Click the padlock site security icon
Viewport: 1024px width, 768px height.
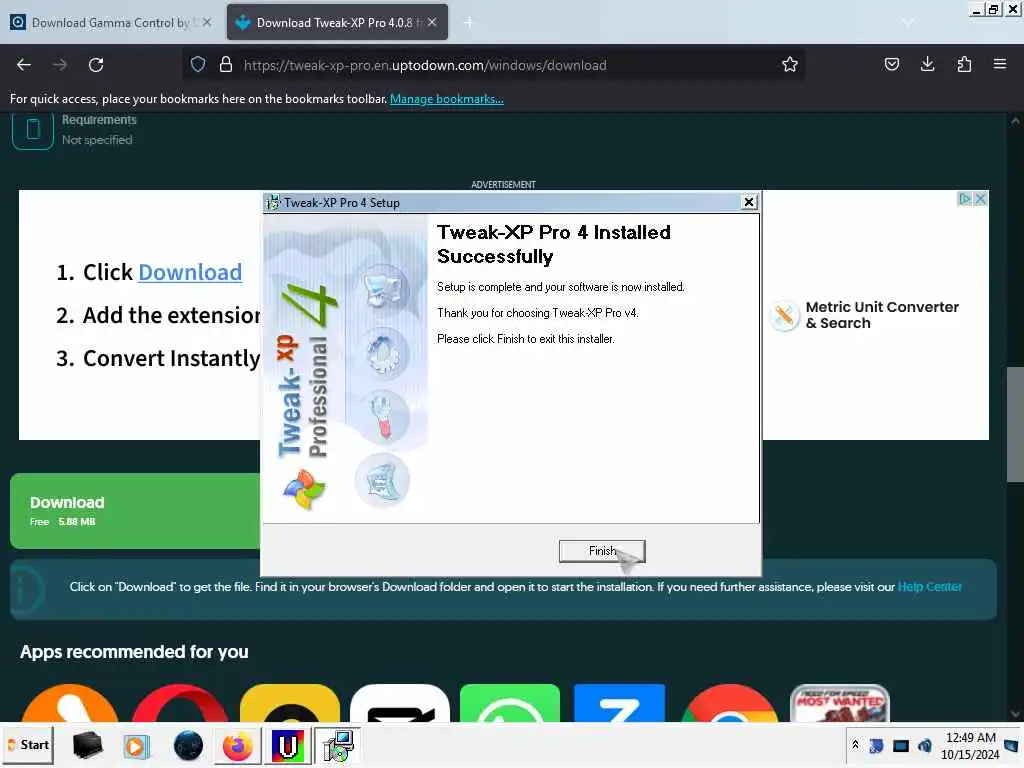point(226,64)
